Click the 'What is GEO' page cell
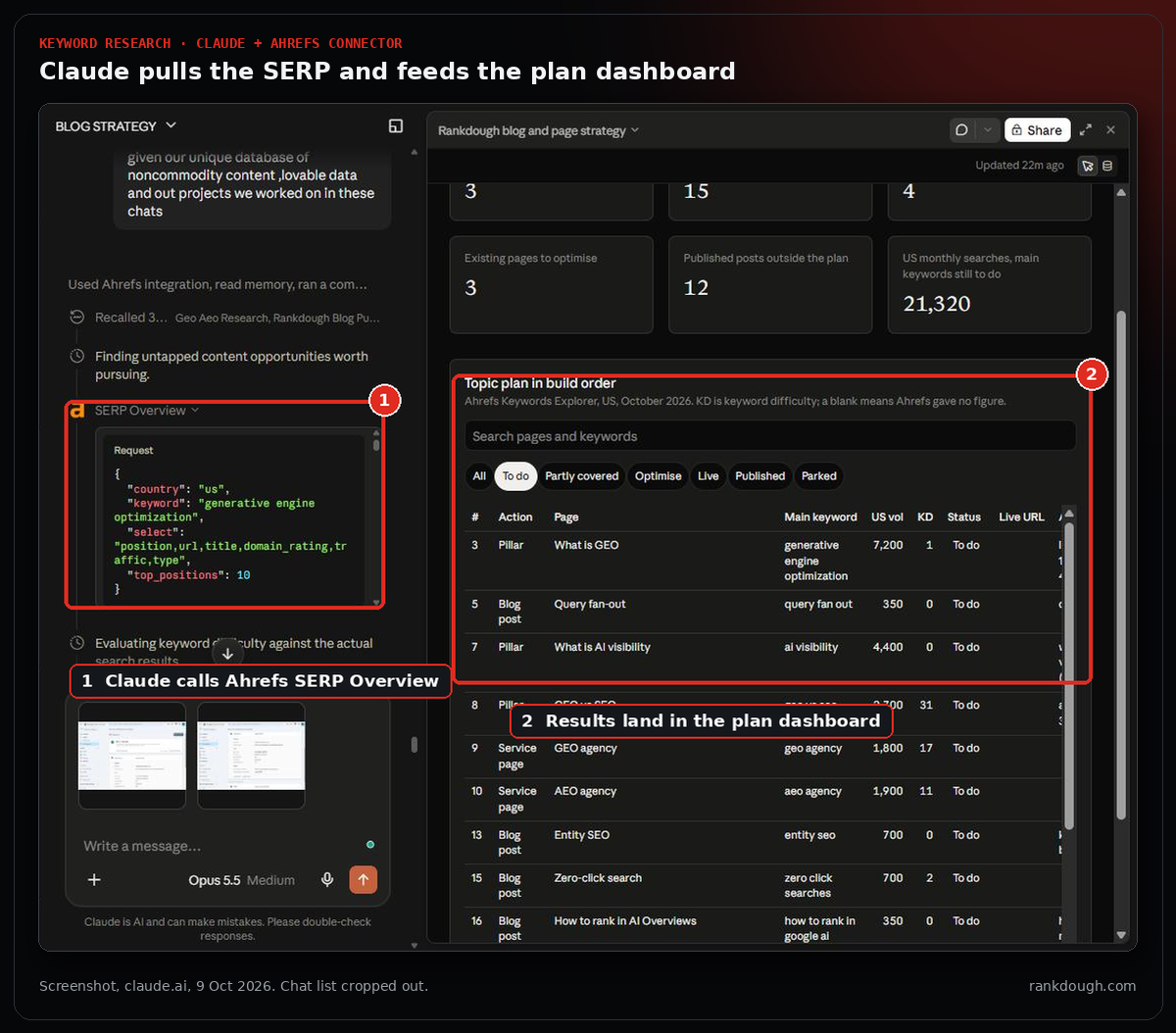The width and height of the screenshot is (1176, 1033). (586, 545)
